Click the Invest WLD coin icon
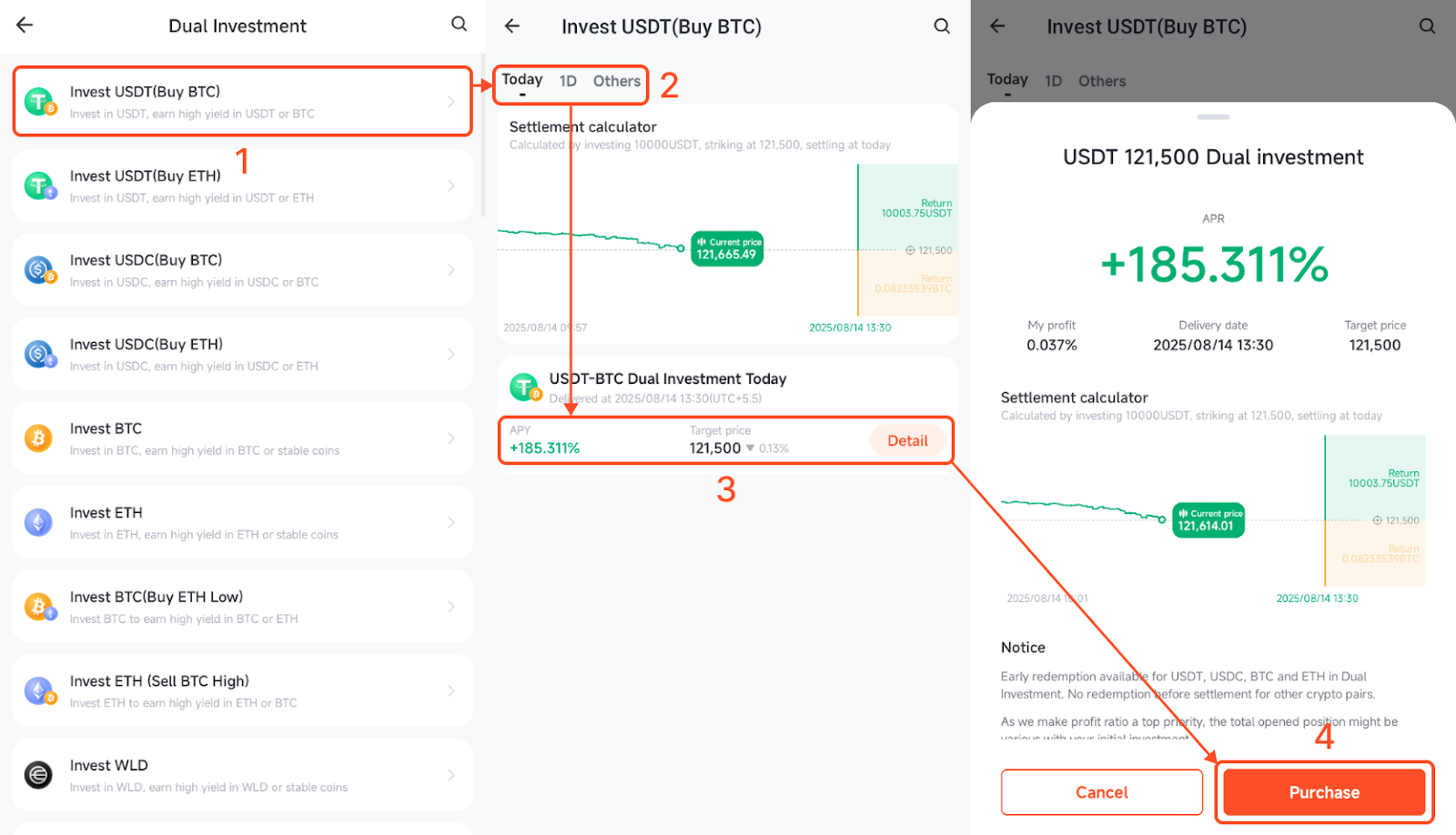This screenshot has width=1456, height=835. coord(38,775)
